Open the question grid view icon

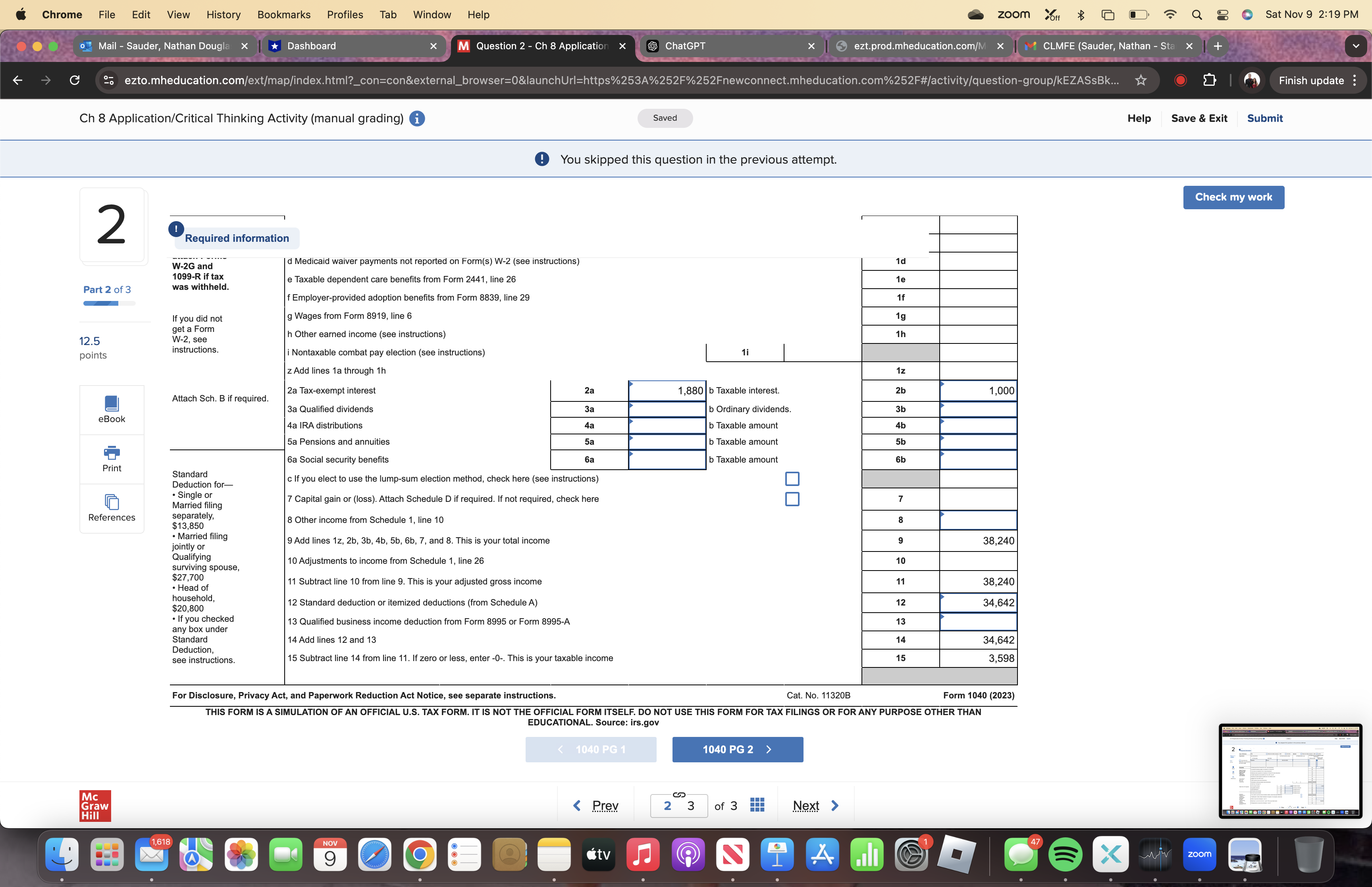(757, 805)
